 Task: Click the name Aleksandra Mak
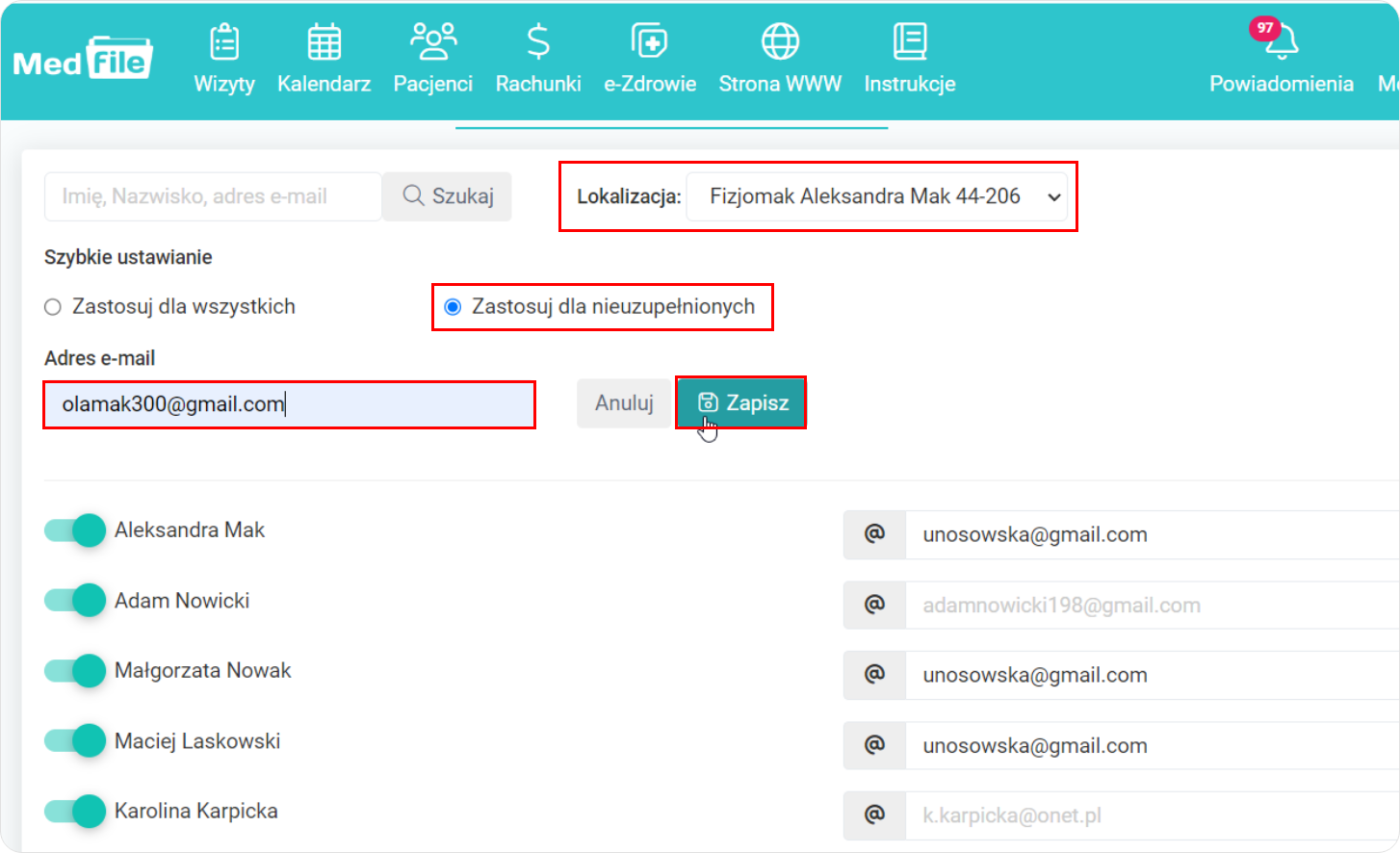[x=190, y=530]
